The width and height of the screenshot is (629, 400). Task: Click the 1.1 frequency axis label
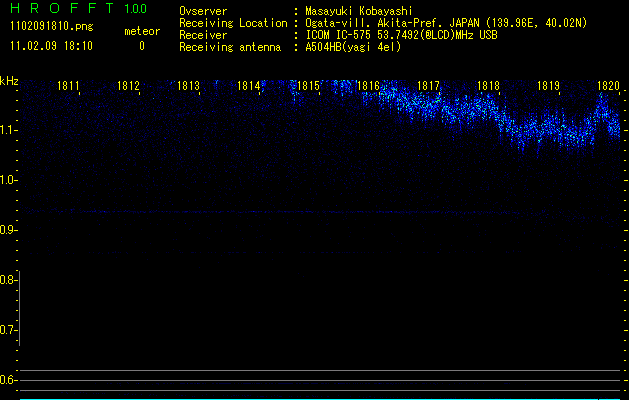coord(8,130)
